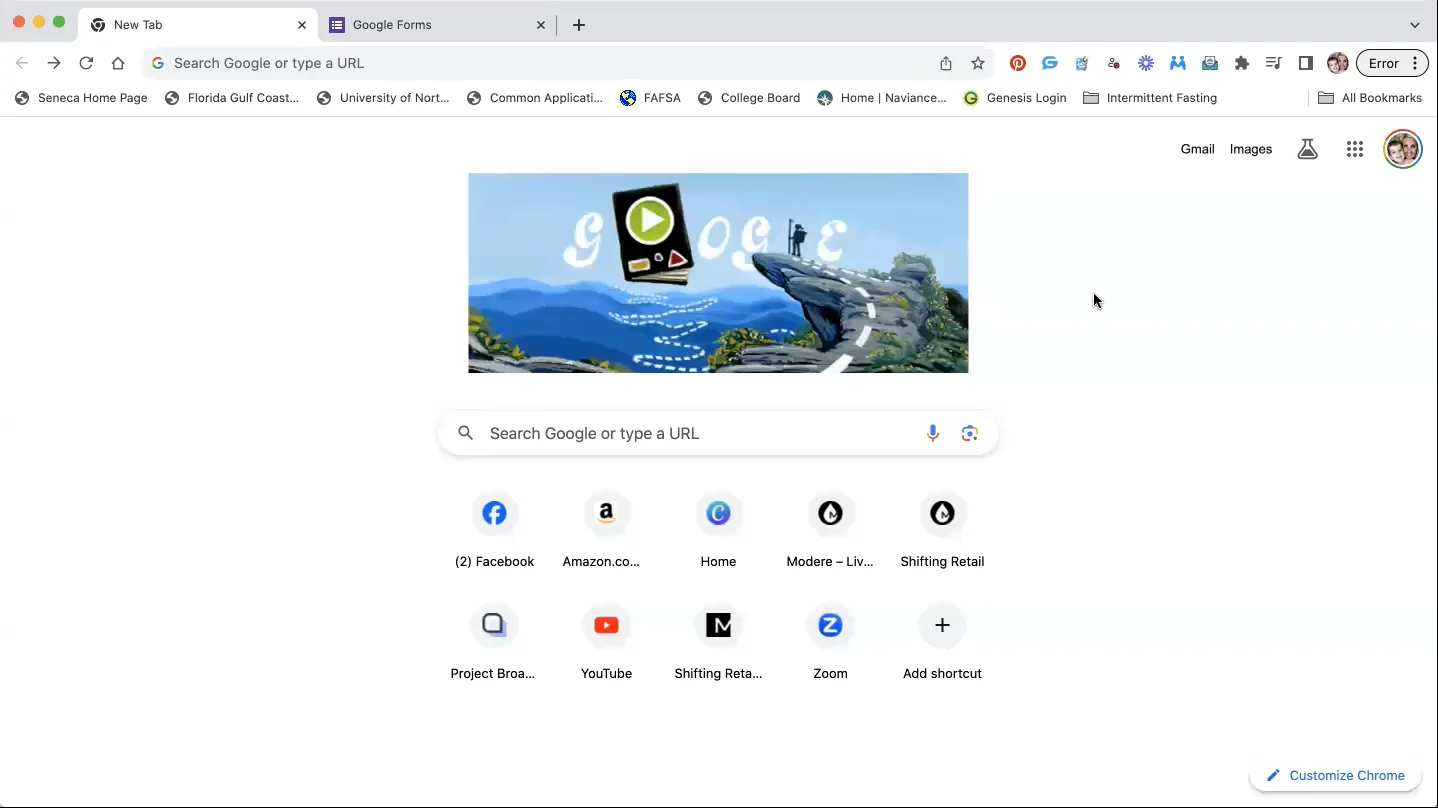Open the Gmail link
Screen dimensions: 1438x808
pyautogui.click(x=1197, y=149)
